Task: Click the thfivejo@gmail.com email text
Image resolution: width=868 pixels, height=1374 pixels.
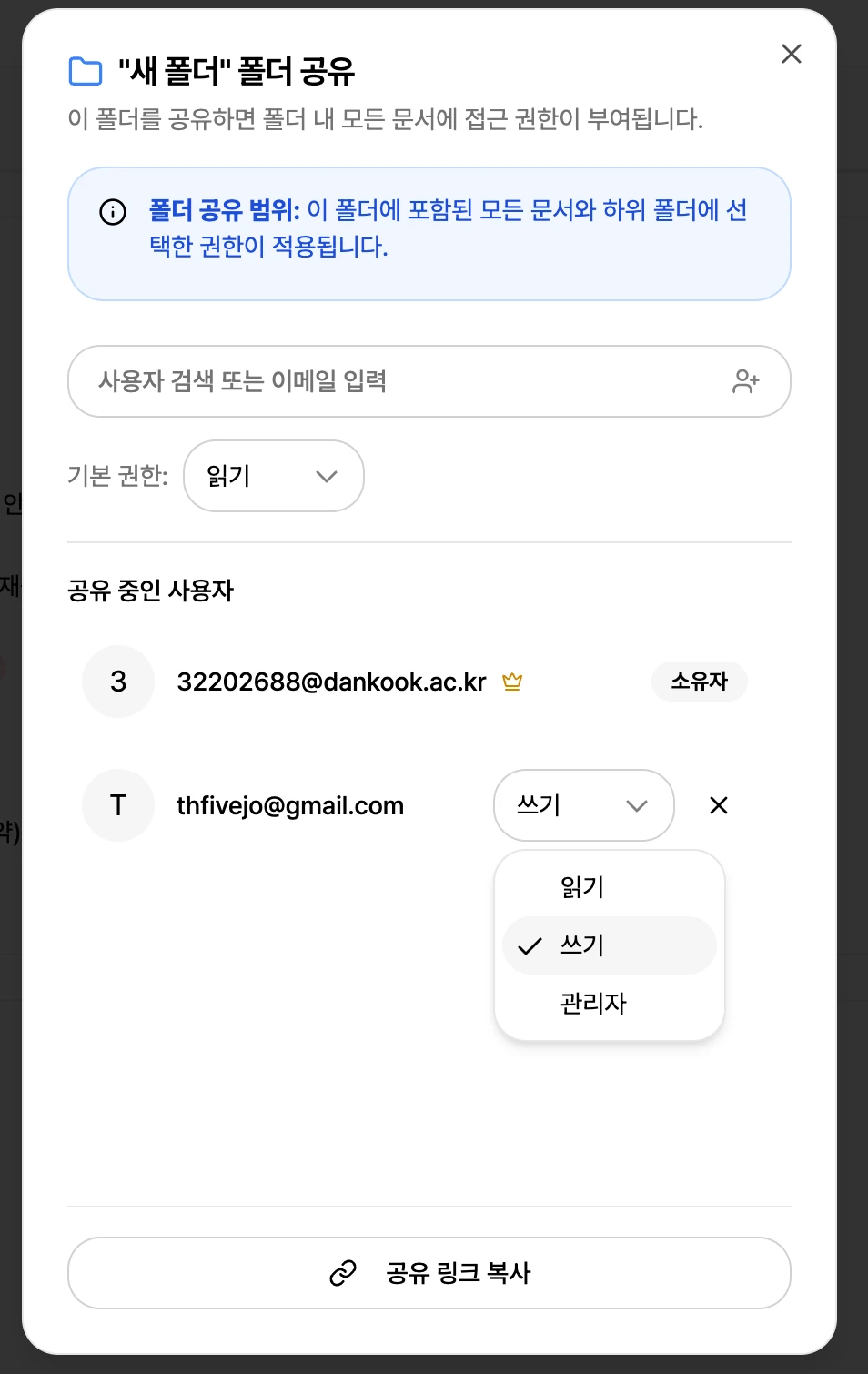Action: tap(290, 805)
